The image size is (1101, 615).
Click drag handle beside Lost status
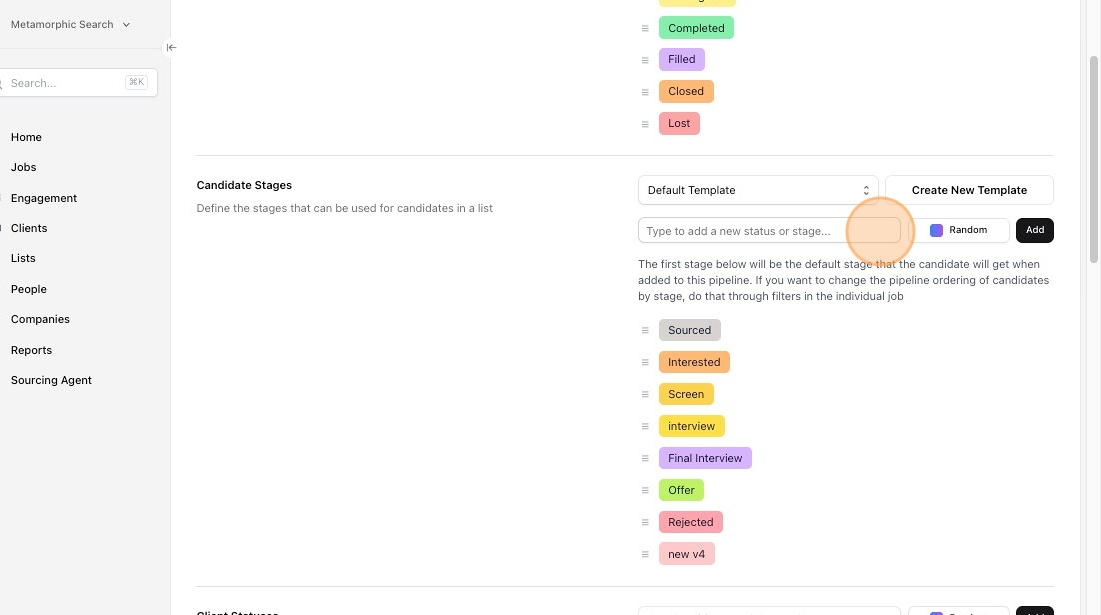[645, 124]
